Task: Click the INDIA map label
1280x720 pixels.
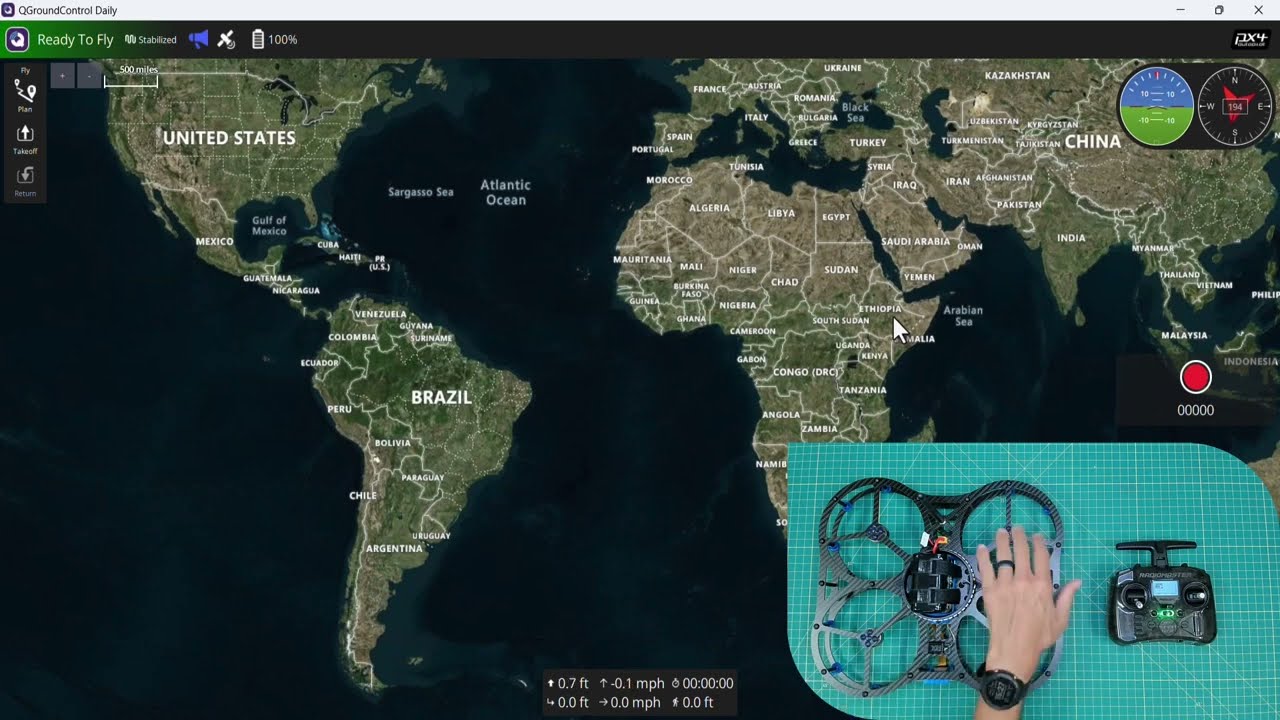Action: (x=1071, y=238)
